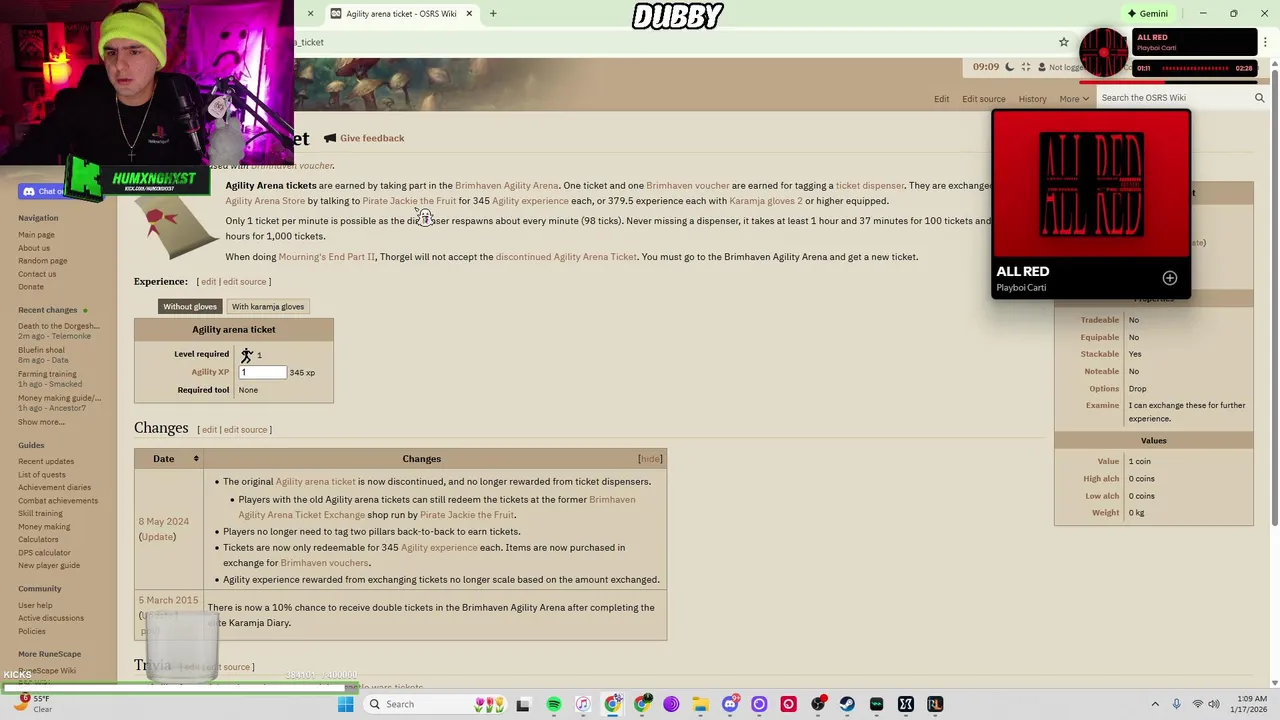The width and height of the screenshot is (1280, 720).
Task: Edit the Changes section via edit link
Action: tap(209, 430)
